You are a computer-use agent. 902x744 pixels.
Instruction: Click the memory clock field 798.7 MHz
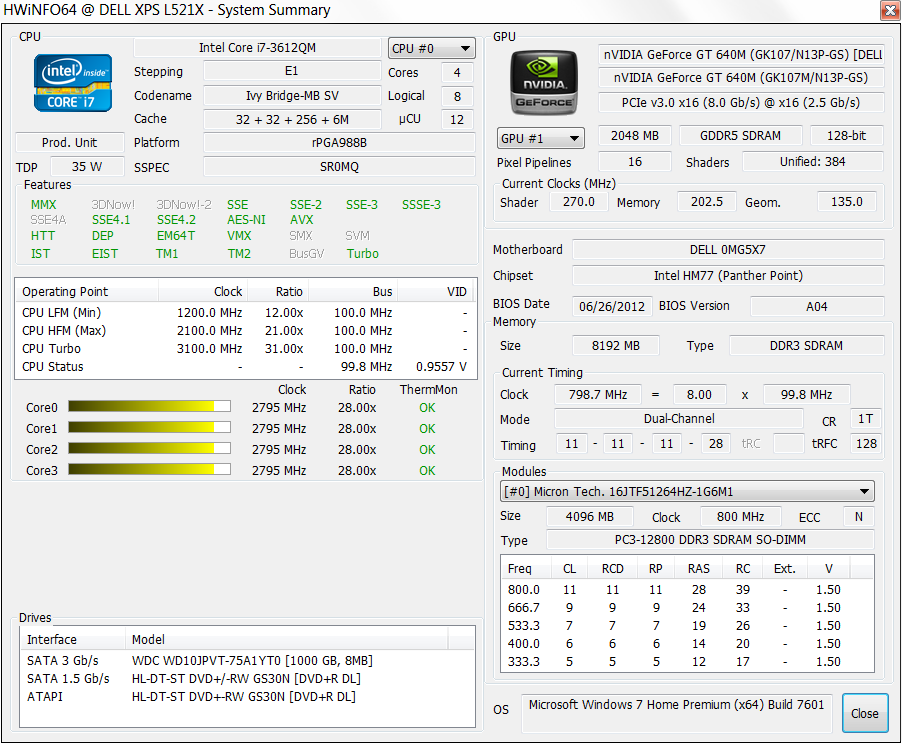pyautogui.click(x=598, y=394)
